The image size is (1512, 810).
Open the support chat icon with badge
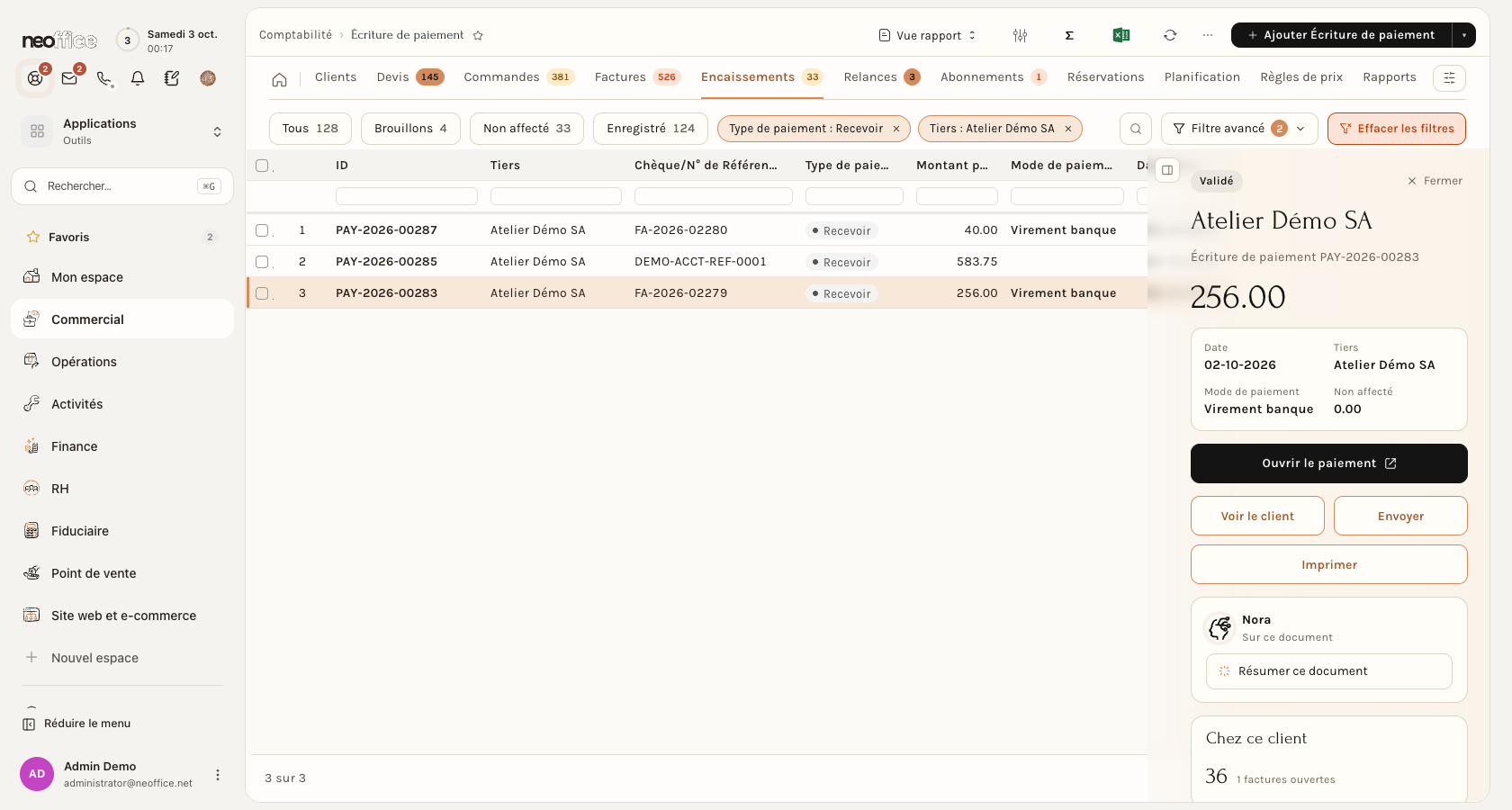(35, 78)
